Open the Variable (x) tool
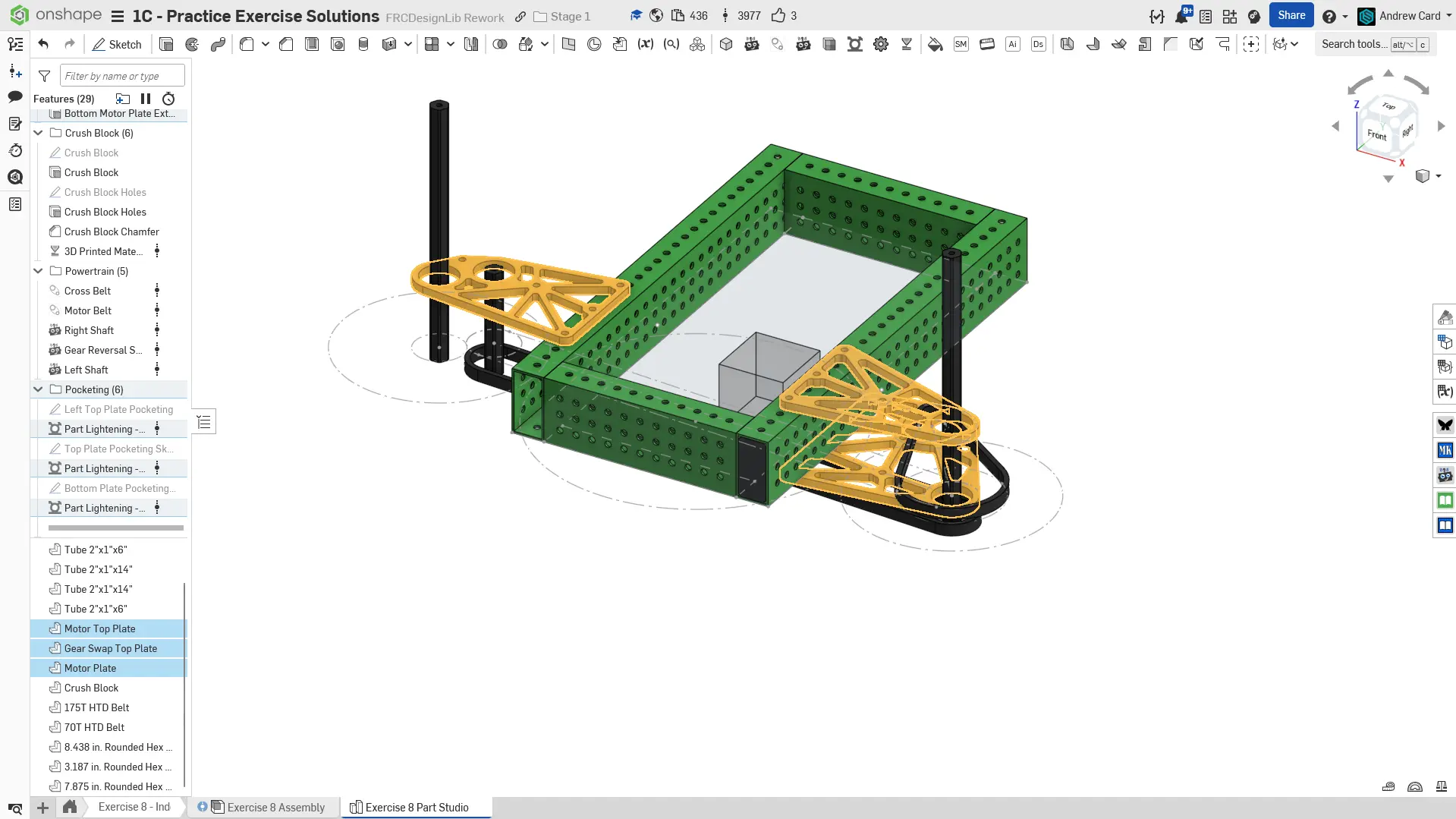 click(645, 44)
